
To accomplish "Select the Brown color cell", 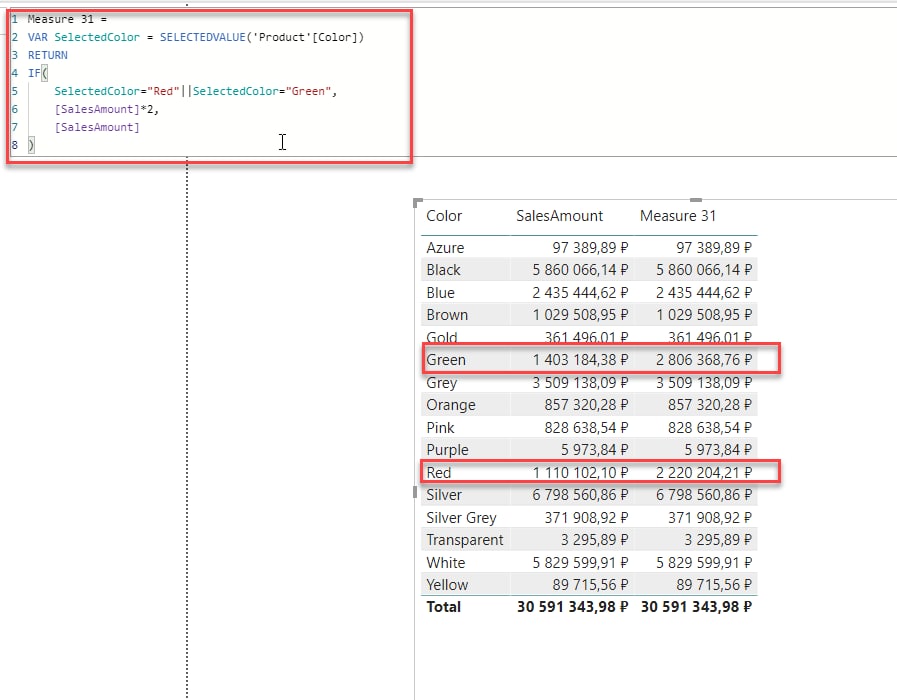I will [x=447, y=315].
